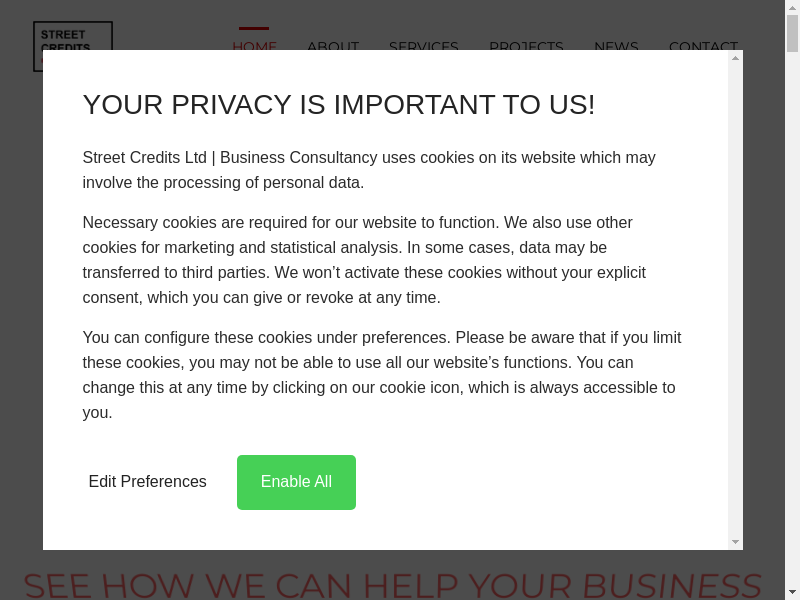
Task: Go to the ABOUT page
Action: (332, 46)
